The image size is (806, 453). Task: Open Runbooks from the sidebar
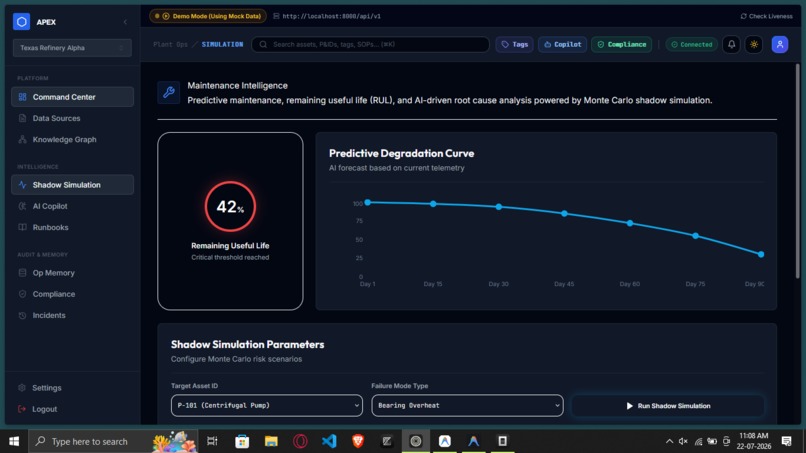[72, 227]
